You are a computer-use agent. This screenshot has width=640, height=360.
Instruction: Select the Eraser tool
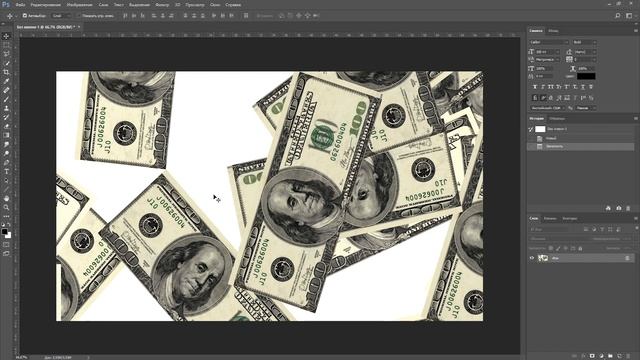[6, 126]
